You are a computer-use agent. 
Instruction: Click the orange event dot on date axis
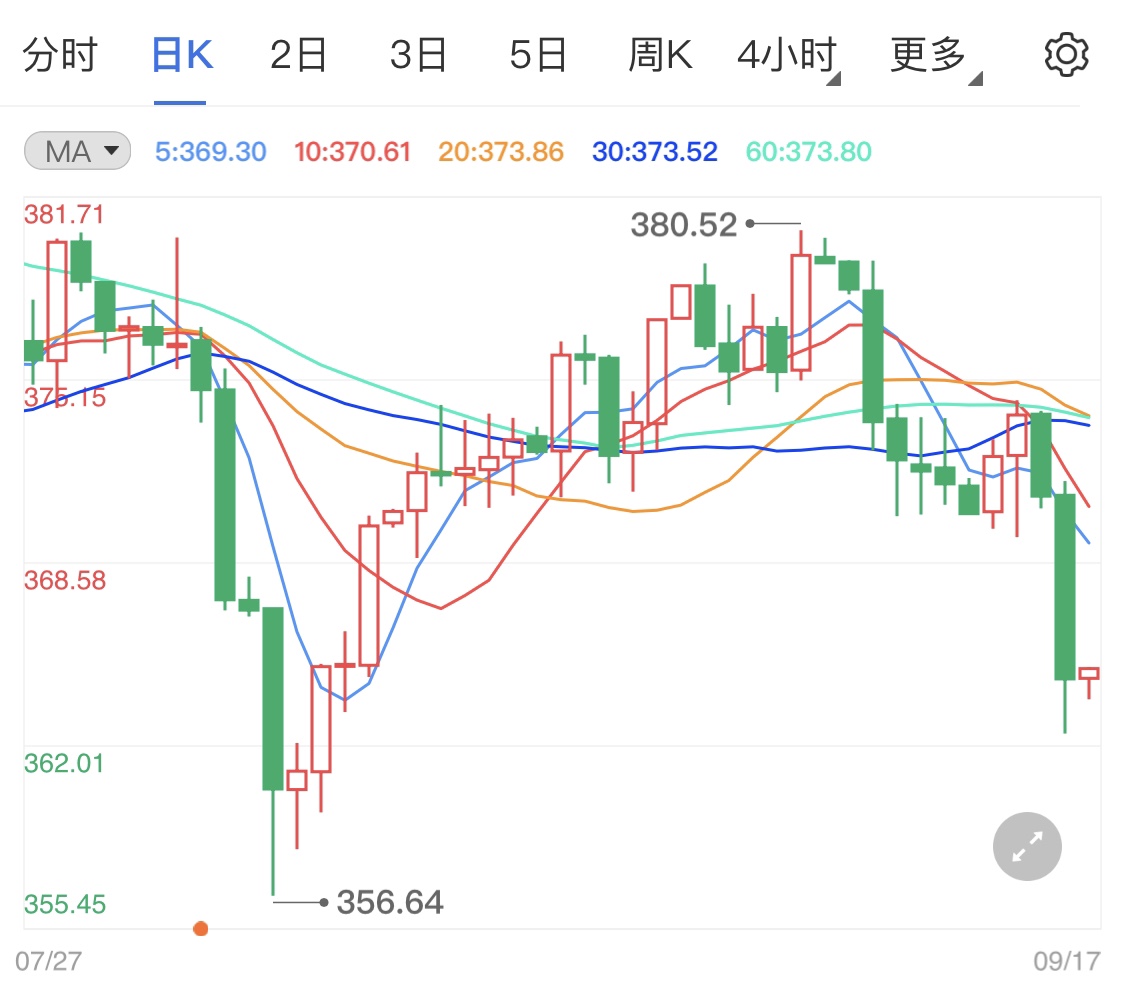point(201,929)
